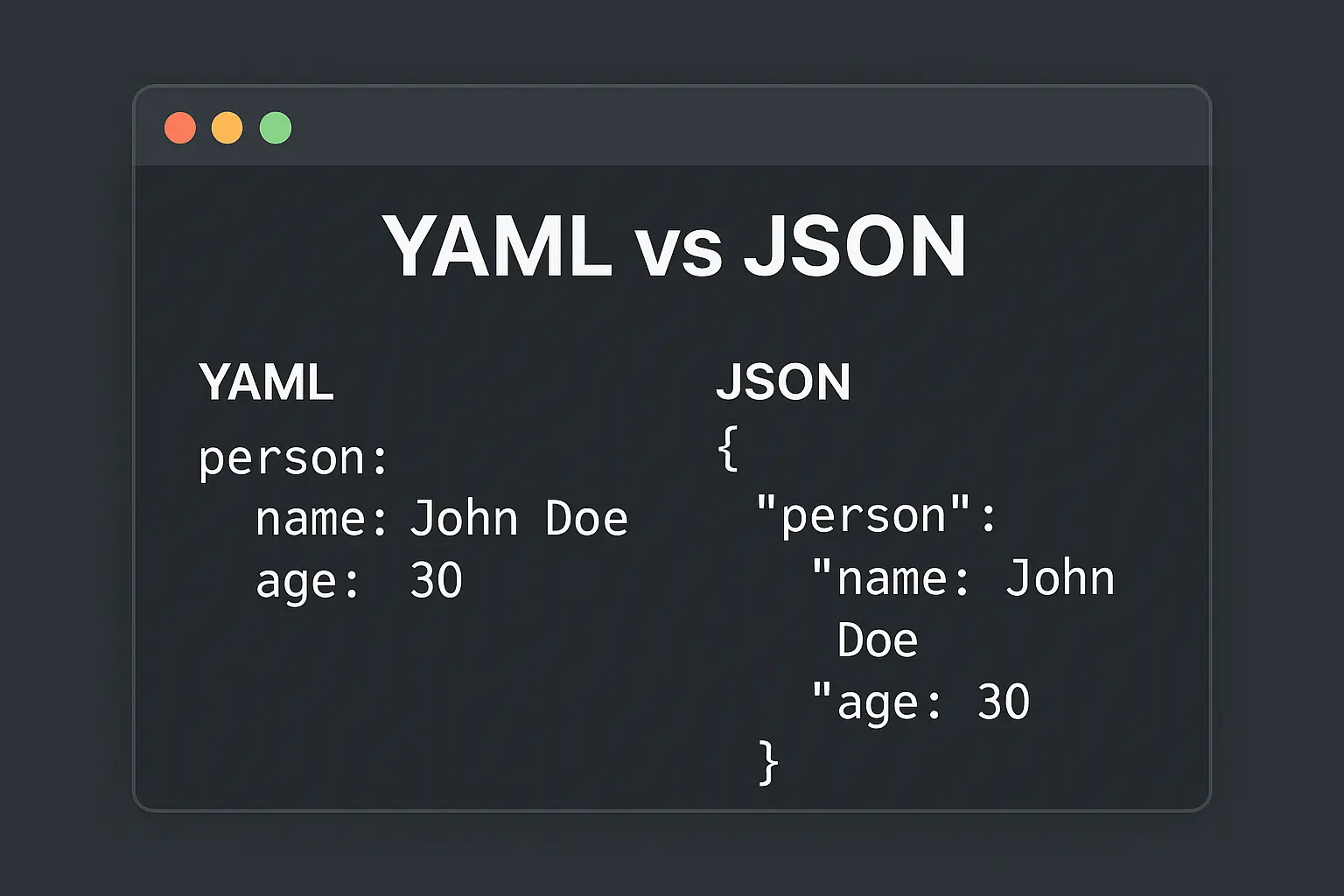
Task: Click the quoted "person": key in JSON
Action: [x=876, y=515]
